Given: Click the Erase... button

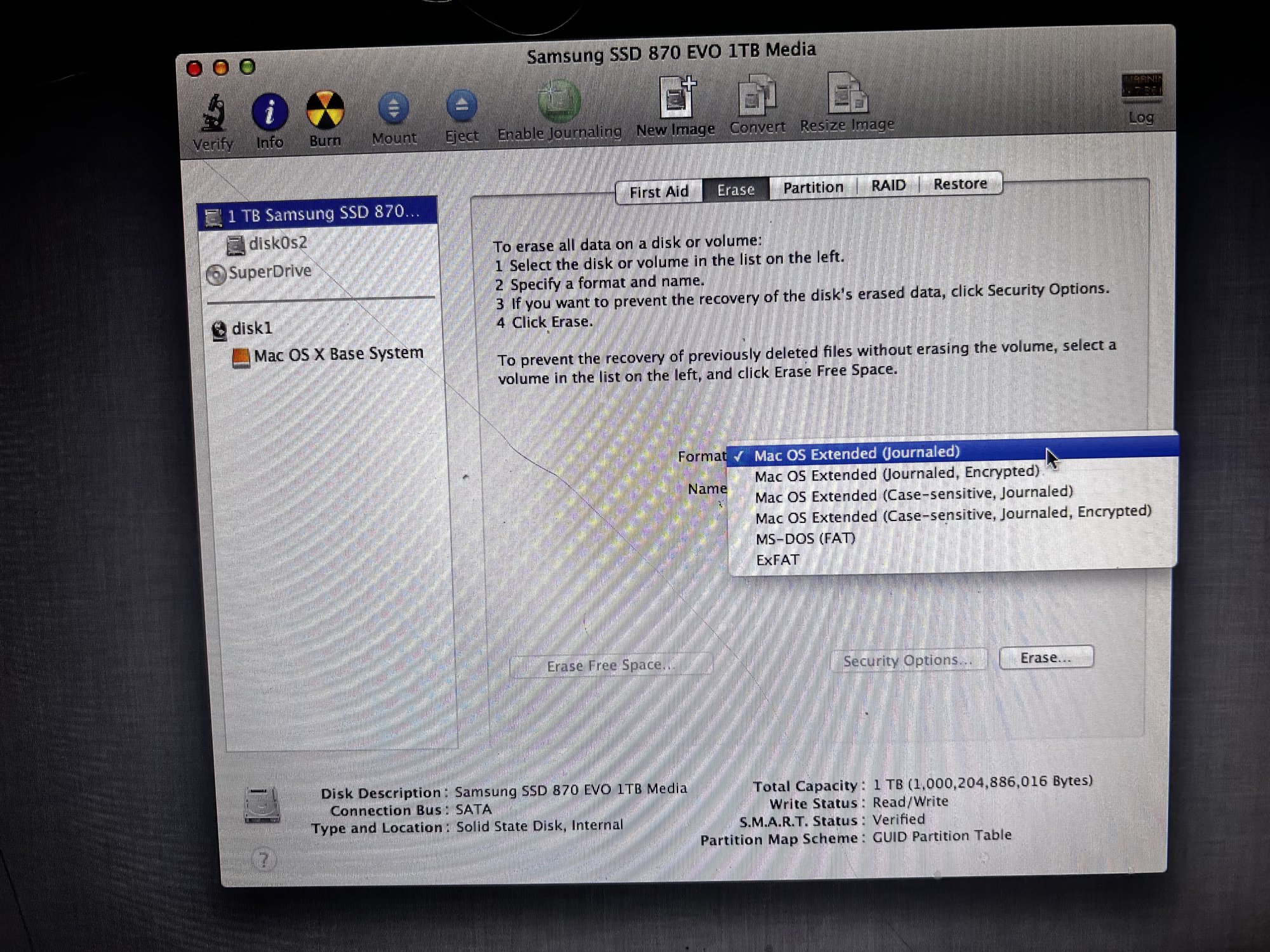Looking at the screenshot, I should coord(1046,658).
